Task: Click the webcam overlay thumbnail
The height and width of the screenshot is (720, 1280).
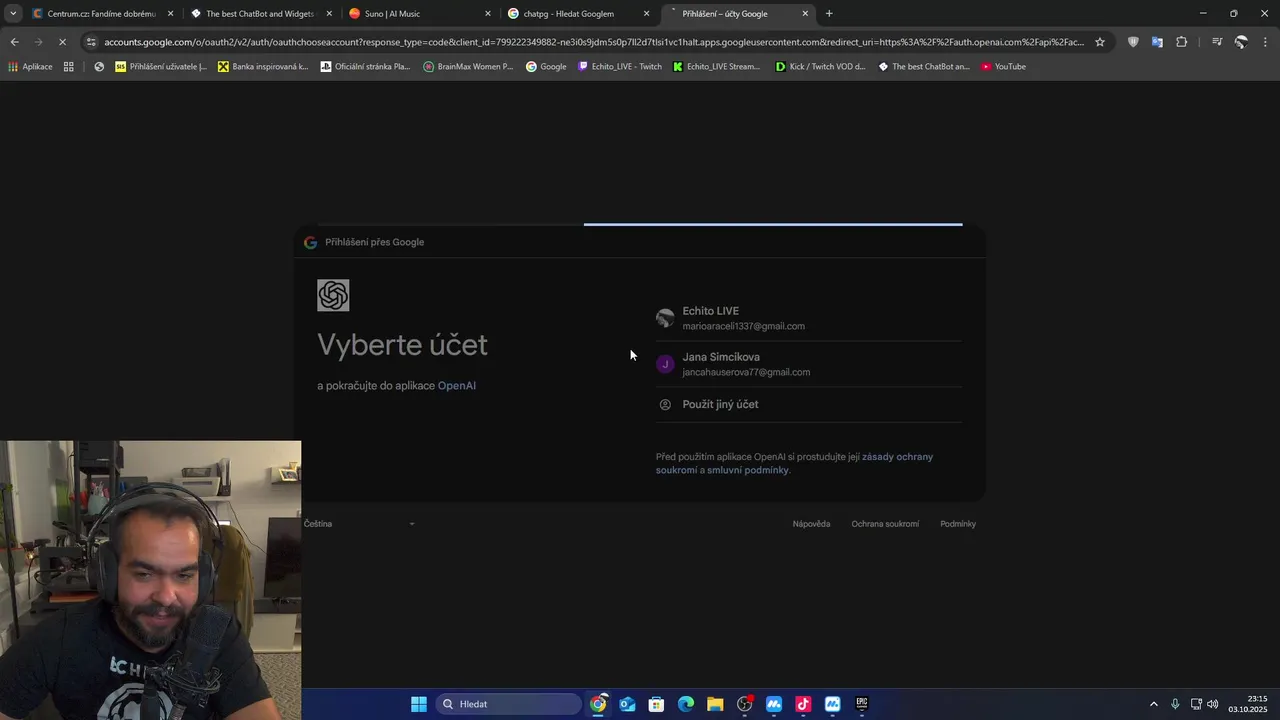Action: (x=150, y=580)
